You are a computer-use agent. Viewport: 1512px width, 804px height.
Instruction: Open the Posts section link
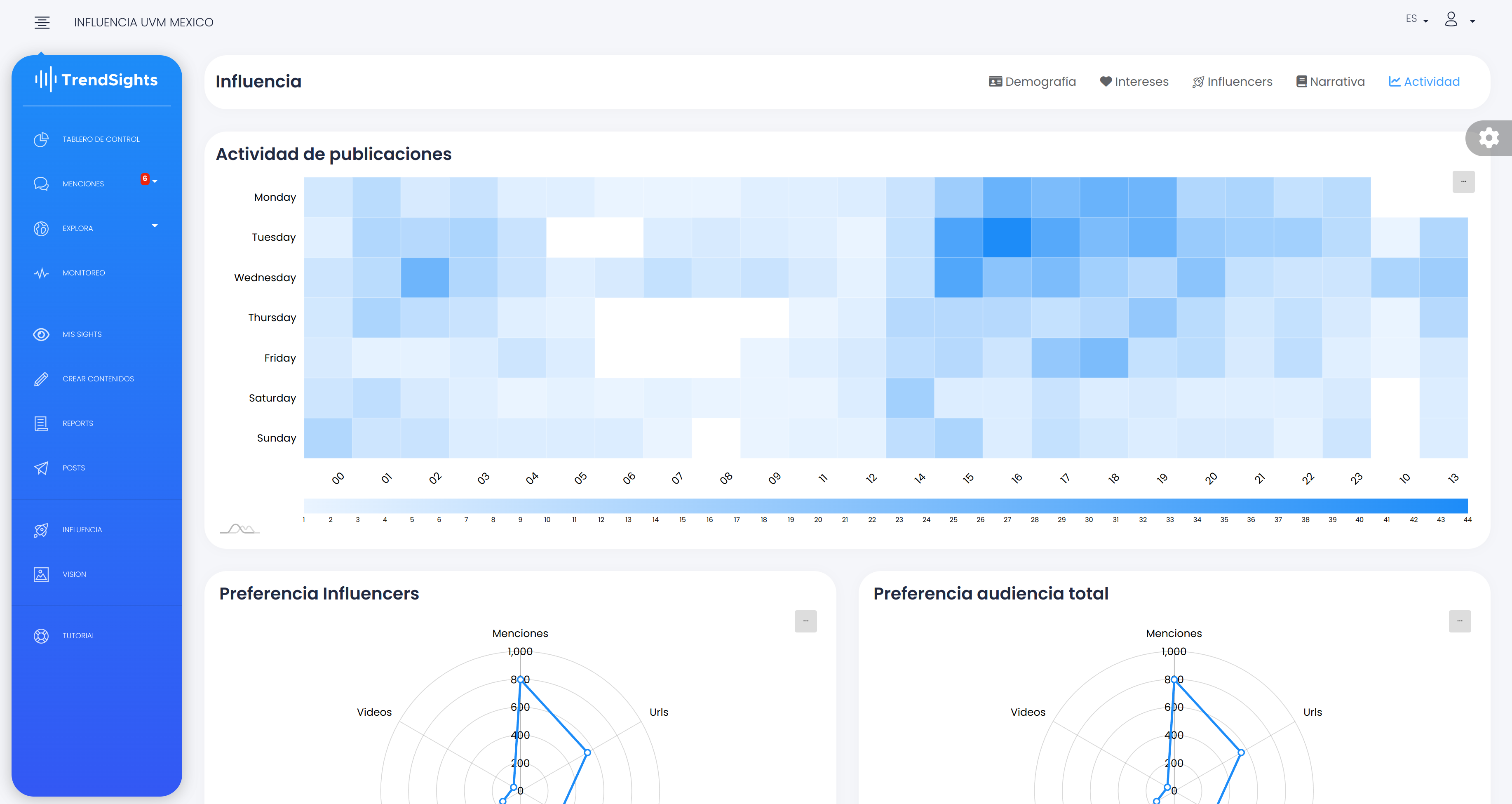(x=73, y=468)
